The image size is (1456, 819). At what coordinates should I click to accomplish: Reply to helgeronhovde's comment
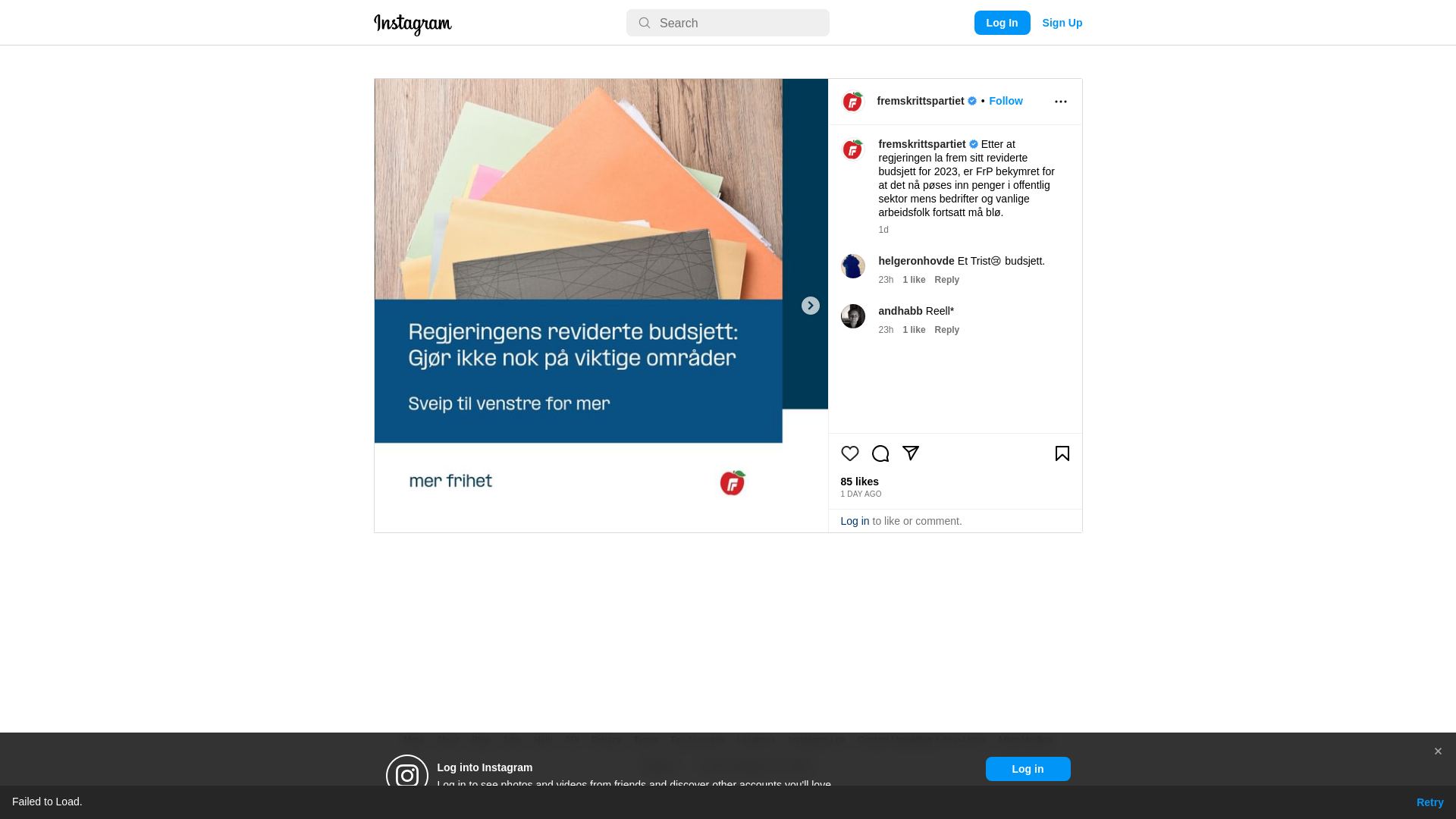pyautogui.click(x=947, y=280)
